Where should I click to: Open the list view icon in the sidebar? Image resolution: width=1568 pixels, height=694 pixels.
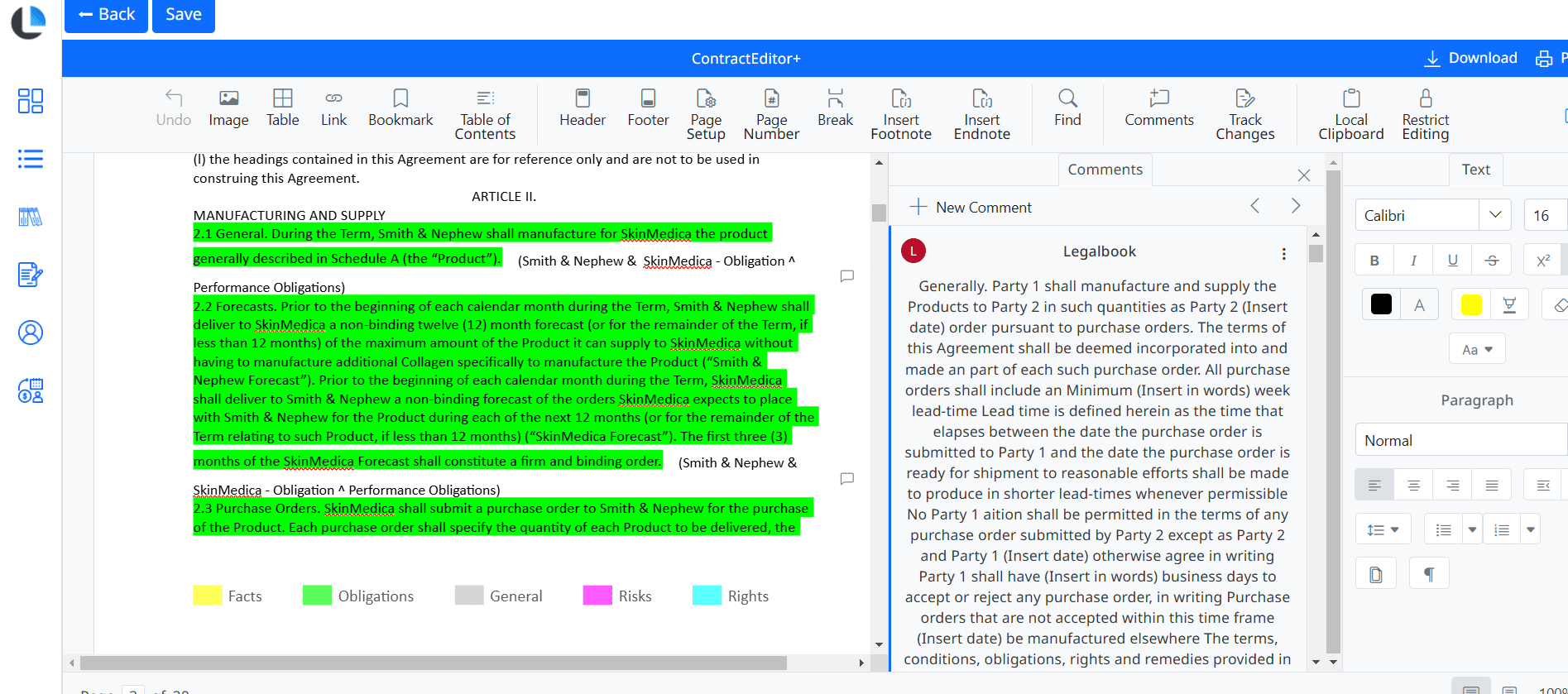(x=31, y=159)
